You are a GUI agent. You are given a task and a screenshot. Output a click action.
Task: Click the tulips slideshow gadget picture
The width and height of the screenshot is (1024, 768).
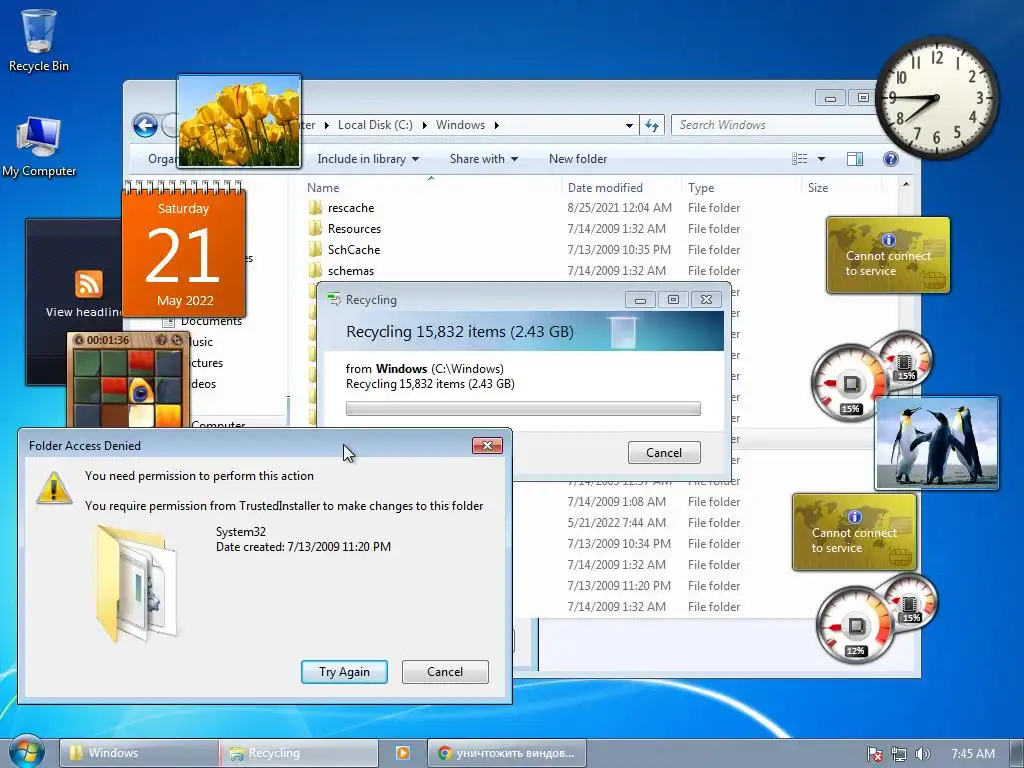239,121
